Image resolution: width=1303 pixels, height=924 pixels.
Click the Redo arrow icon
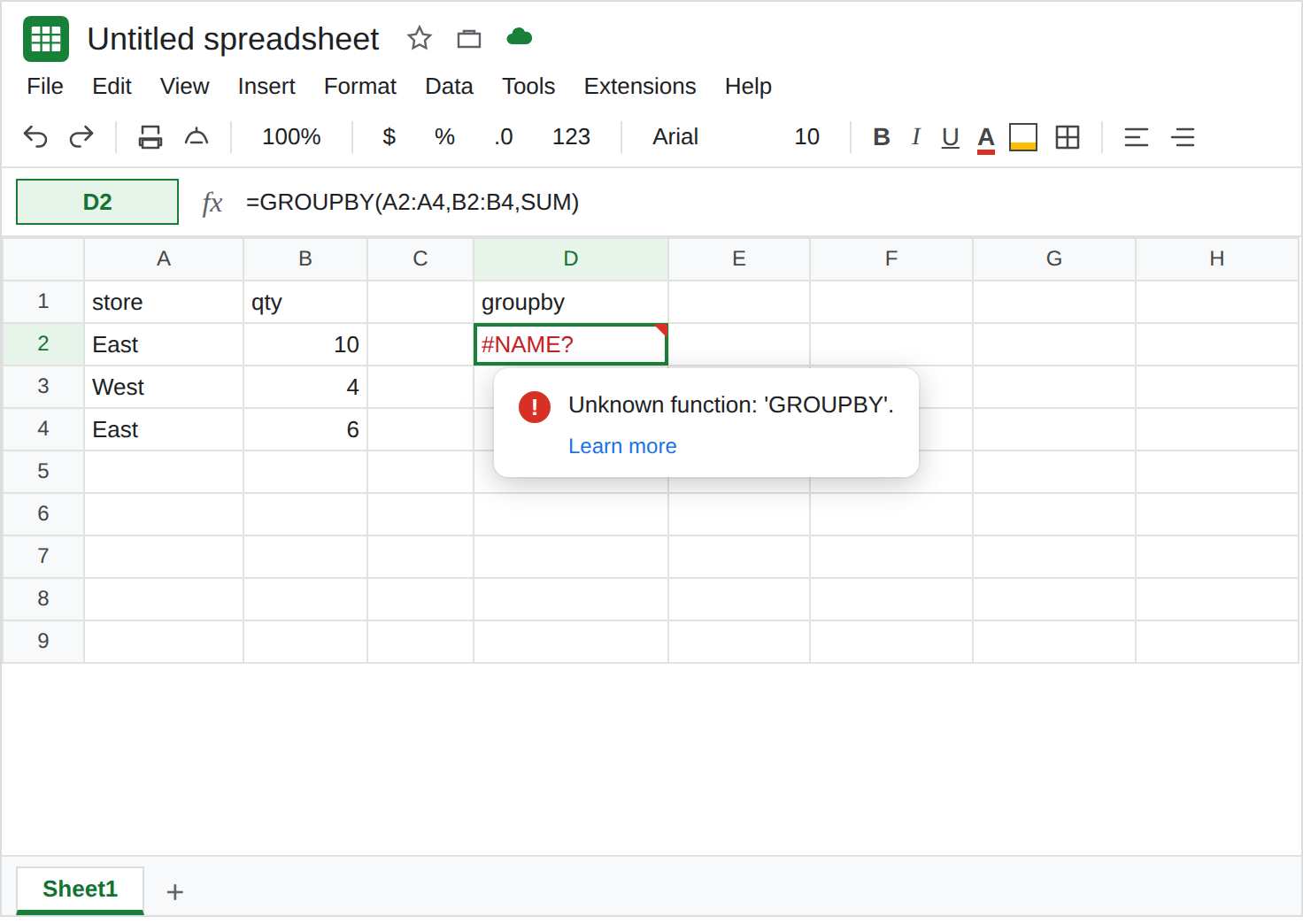tap(81, 137)
